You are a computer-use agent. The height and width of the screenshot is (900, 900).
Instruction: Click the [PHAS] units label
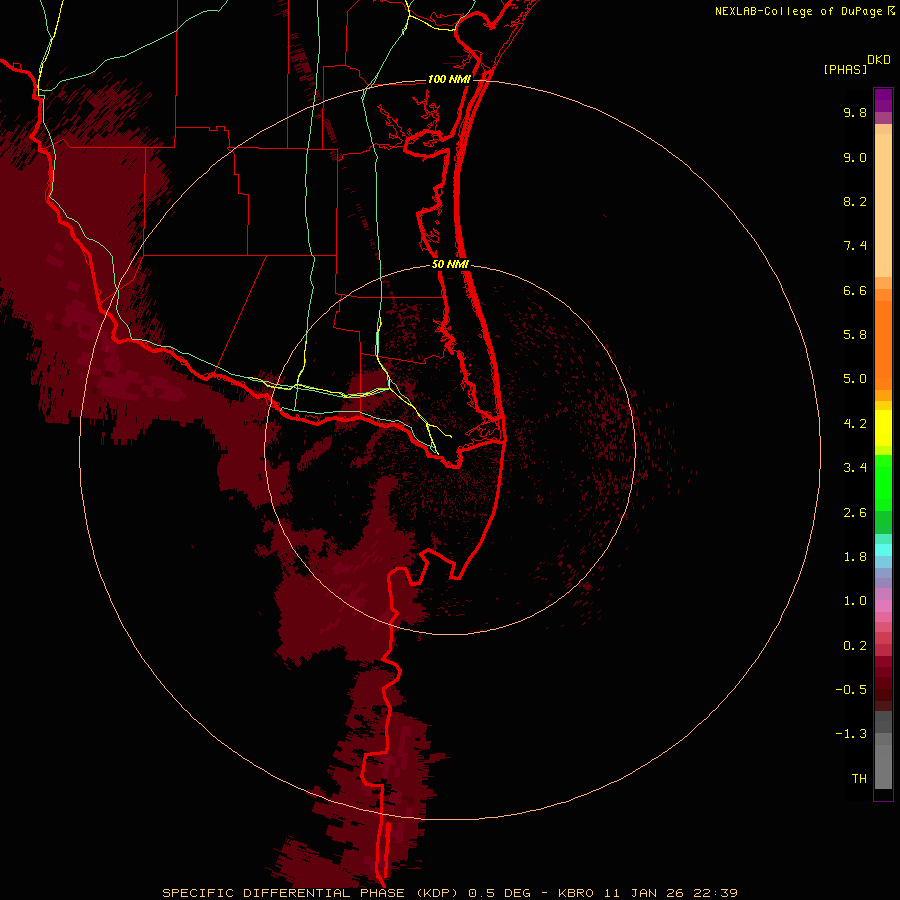pos(845,69)
